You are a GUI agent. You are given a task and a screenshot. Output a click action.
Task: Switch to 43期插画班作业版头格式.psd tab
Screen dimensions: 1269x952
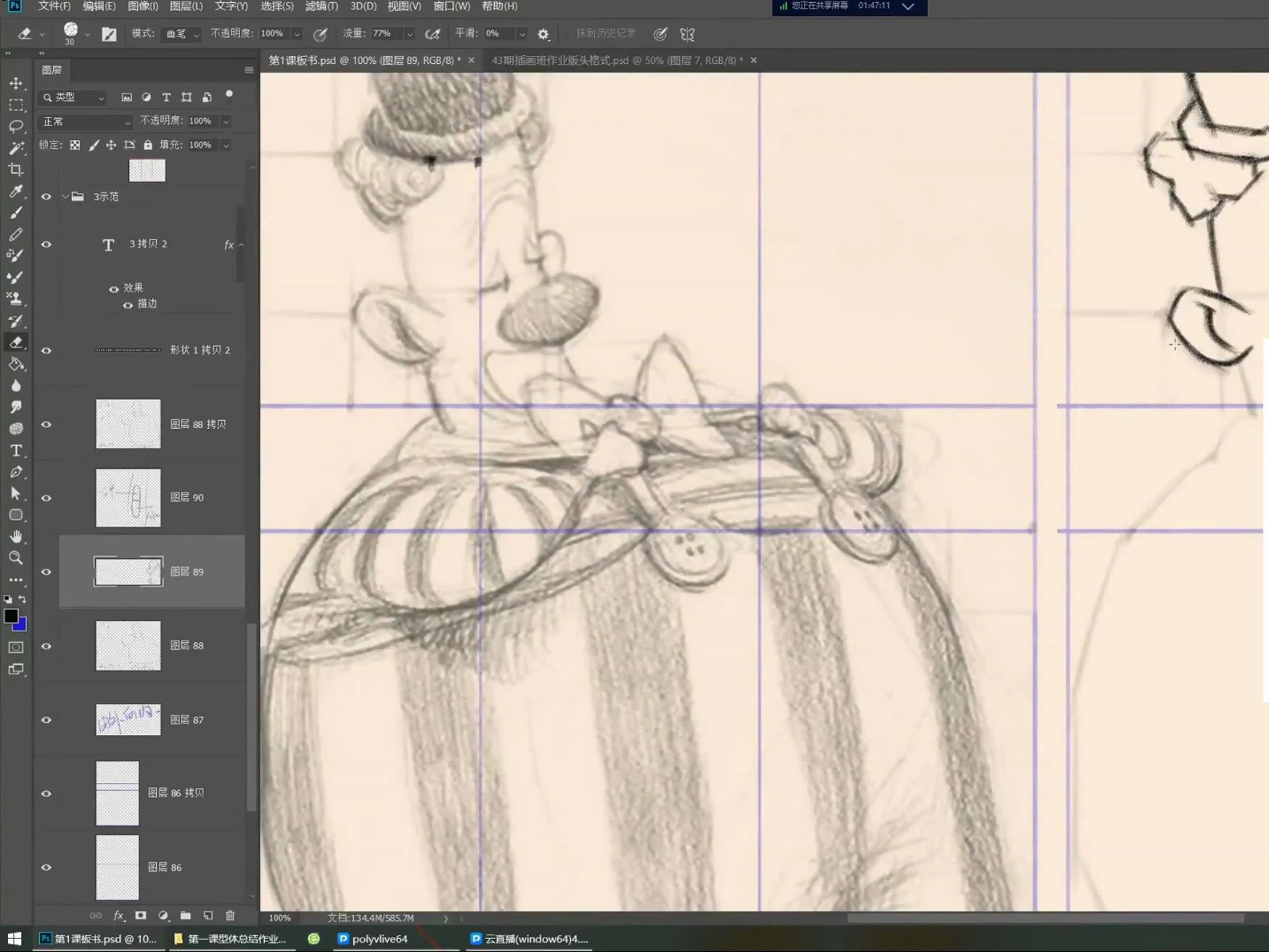click(617, 60)
